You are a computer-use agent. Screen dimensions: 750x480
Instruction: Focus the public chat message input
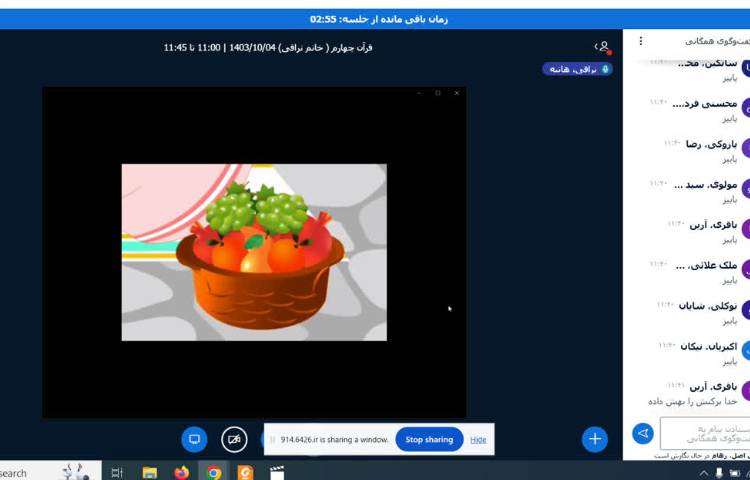(705, 433)
